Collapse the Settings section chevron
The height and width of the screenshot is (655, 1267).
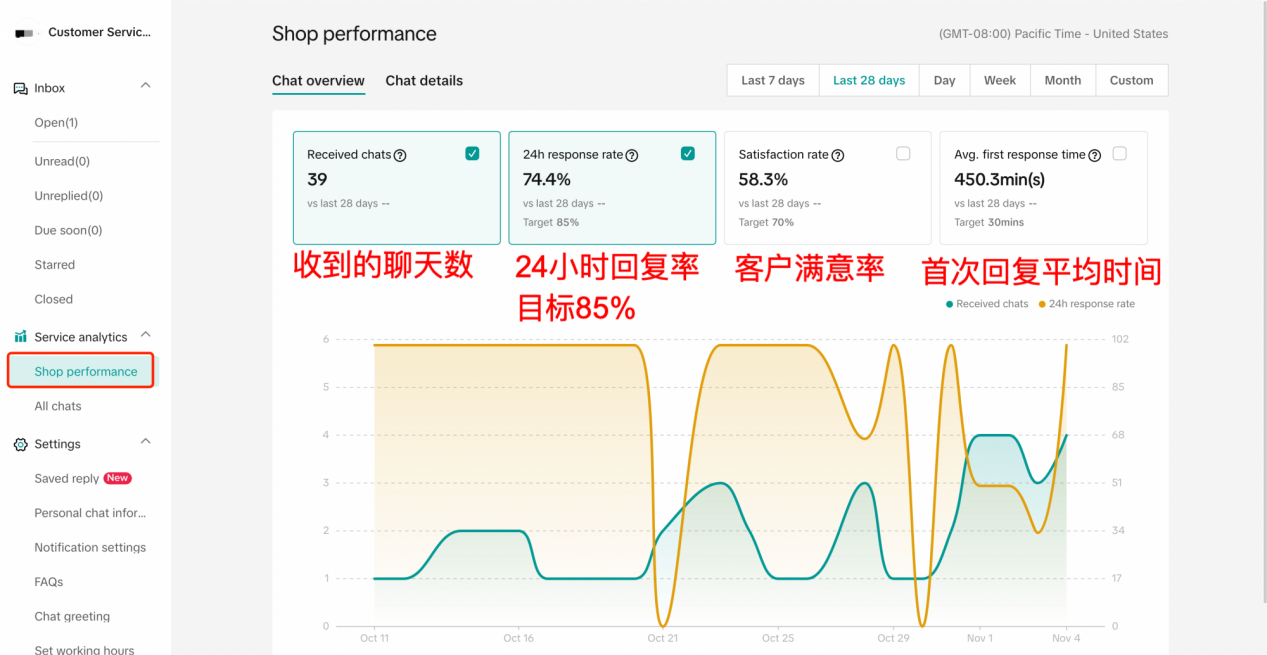tap(146, 442)
